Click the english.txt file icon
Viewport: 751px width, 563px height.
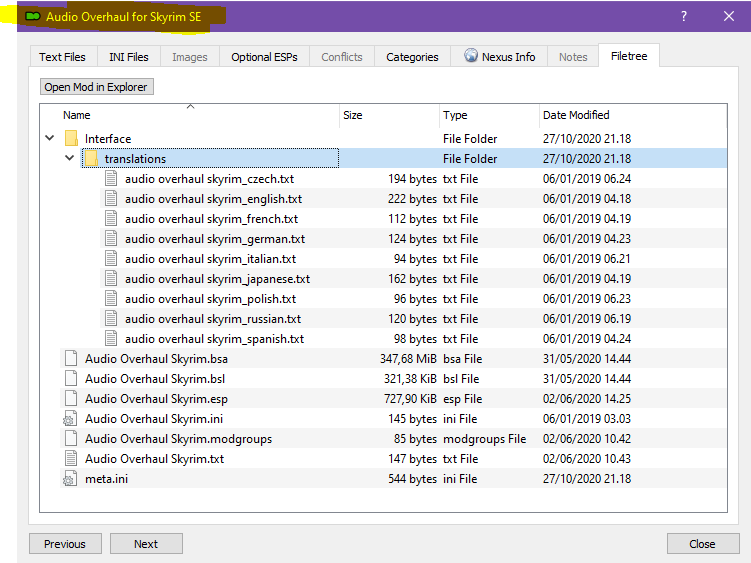point(111,199)
